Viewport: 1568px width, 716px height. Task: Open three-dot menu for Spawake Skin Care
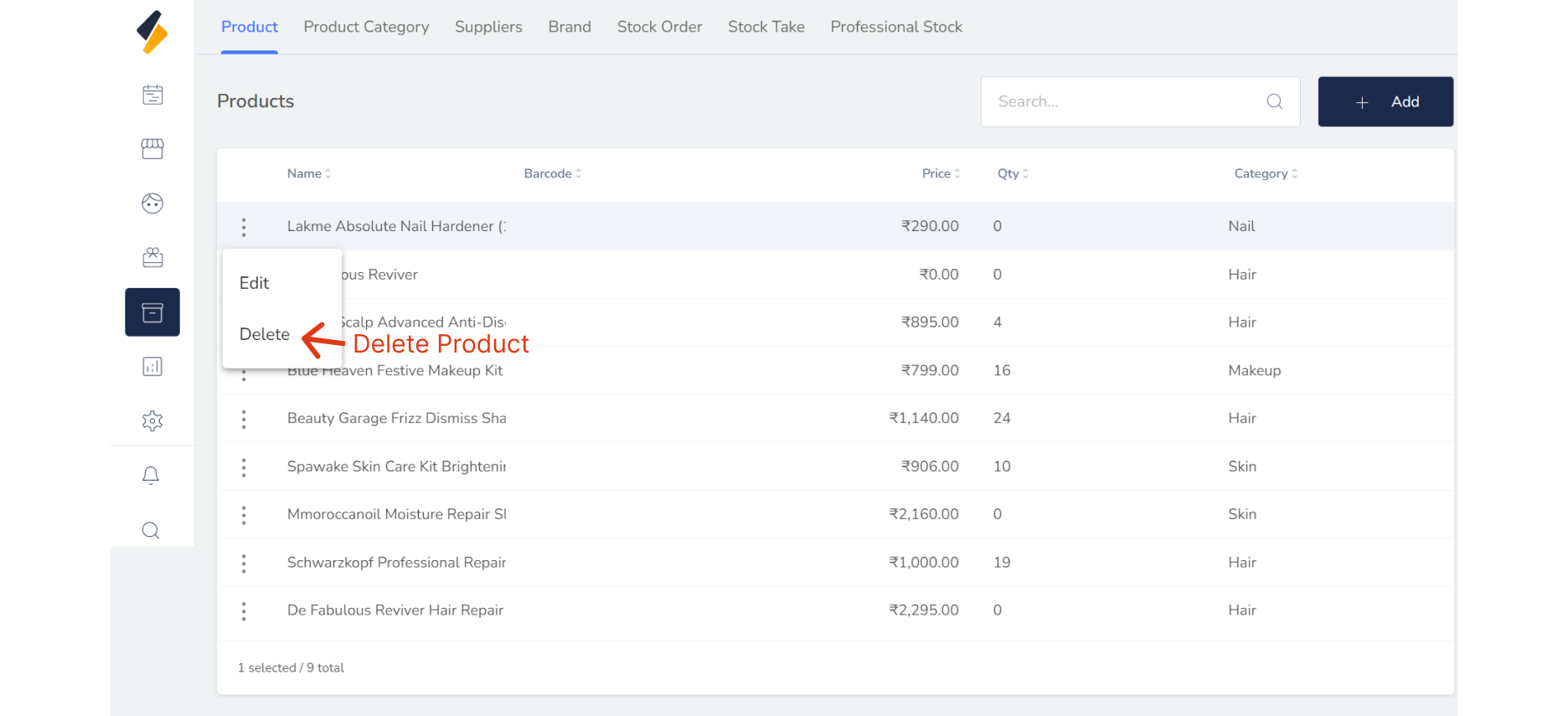click(244, 467)
